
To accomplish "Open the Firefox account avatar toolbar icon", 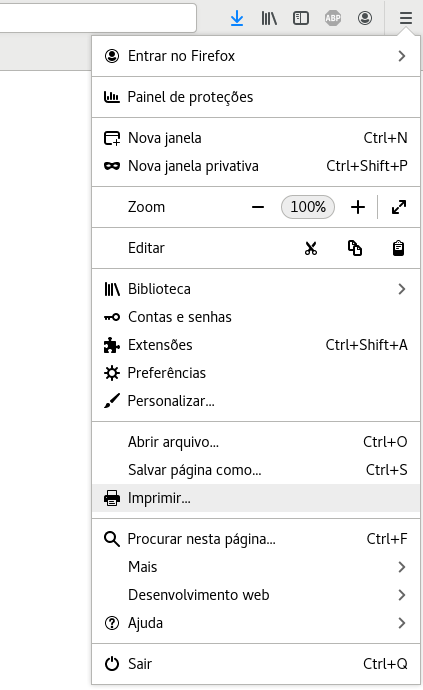I will (x=365, y=18).
